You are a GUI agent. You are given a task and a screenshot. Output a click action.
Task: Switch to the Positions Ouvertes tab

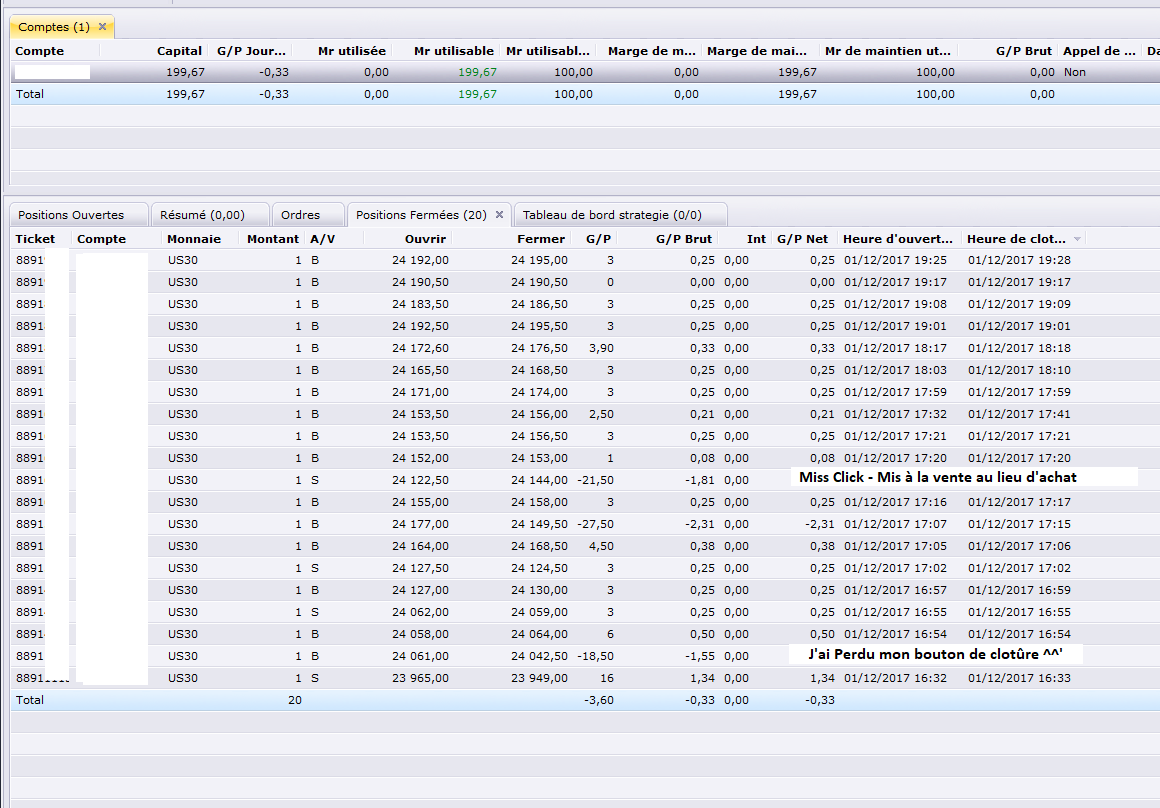71,215
